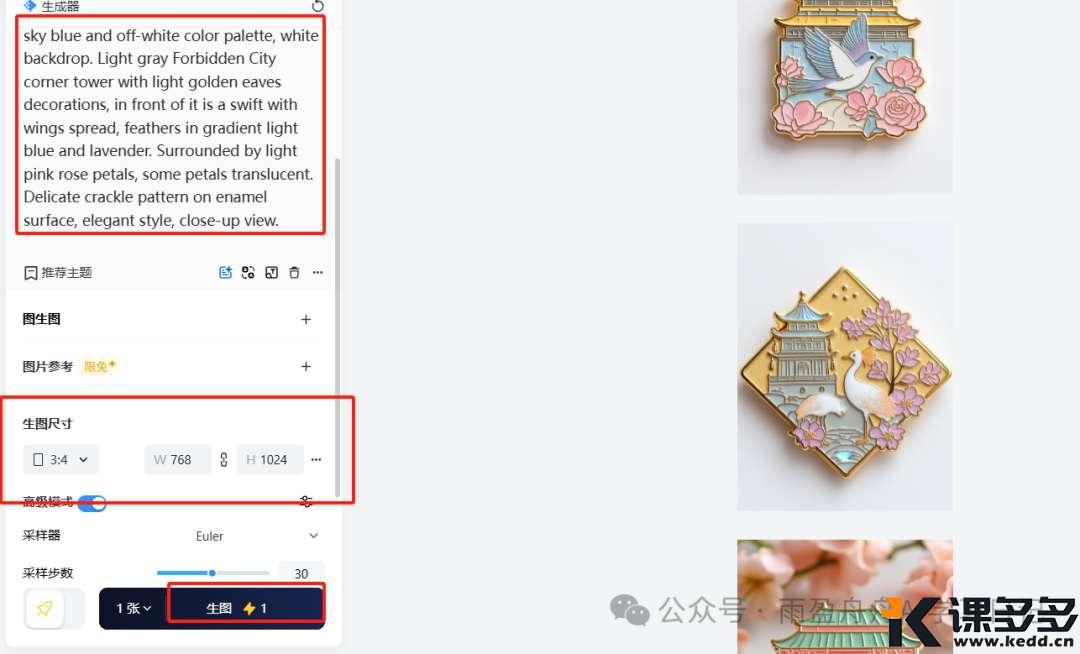1080x654 pixels.
Task: Add an image under 图片参考
Action: pos(306,366)
